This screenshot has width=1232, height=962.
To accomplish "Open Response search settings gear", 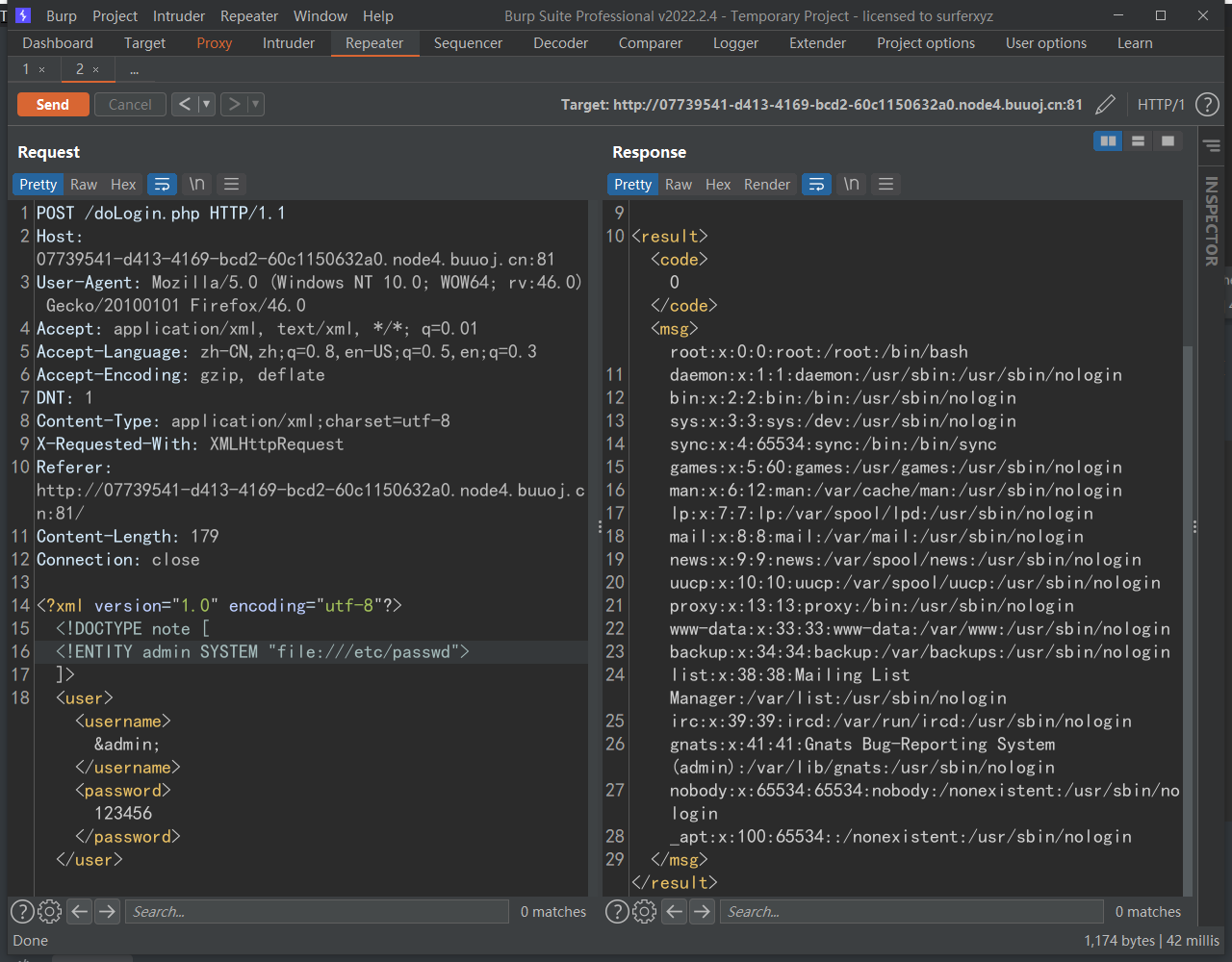I will pos(645,912).
